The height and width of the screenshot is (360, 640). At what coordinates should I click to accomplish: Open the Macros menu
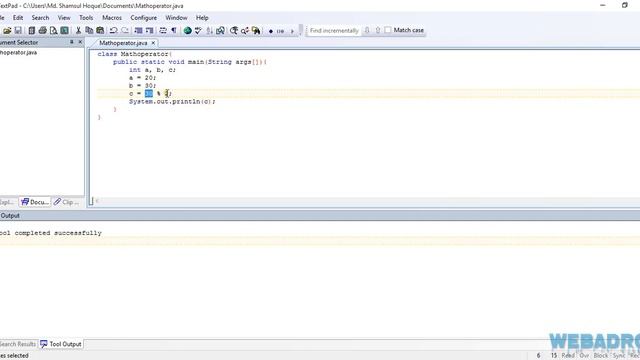(x=112, y=18)
